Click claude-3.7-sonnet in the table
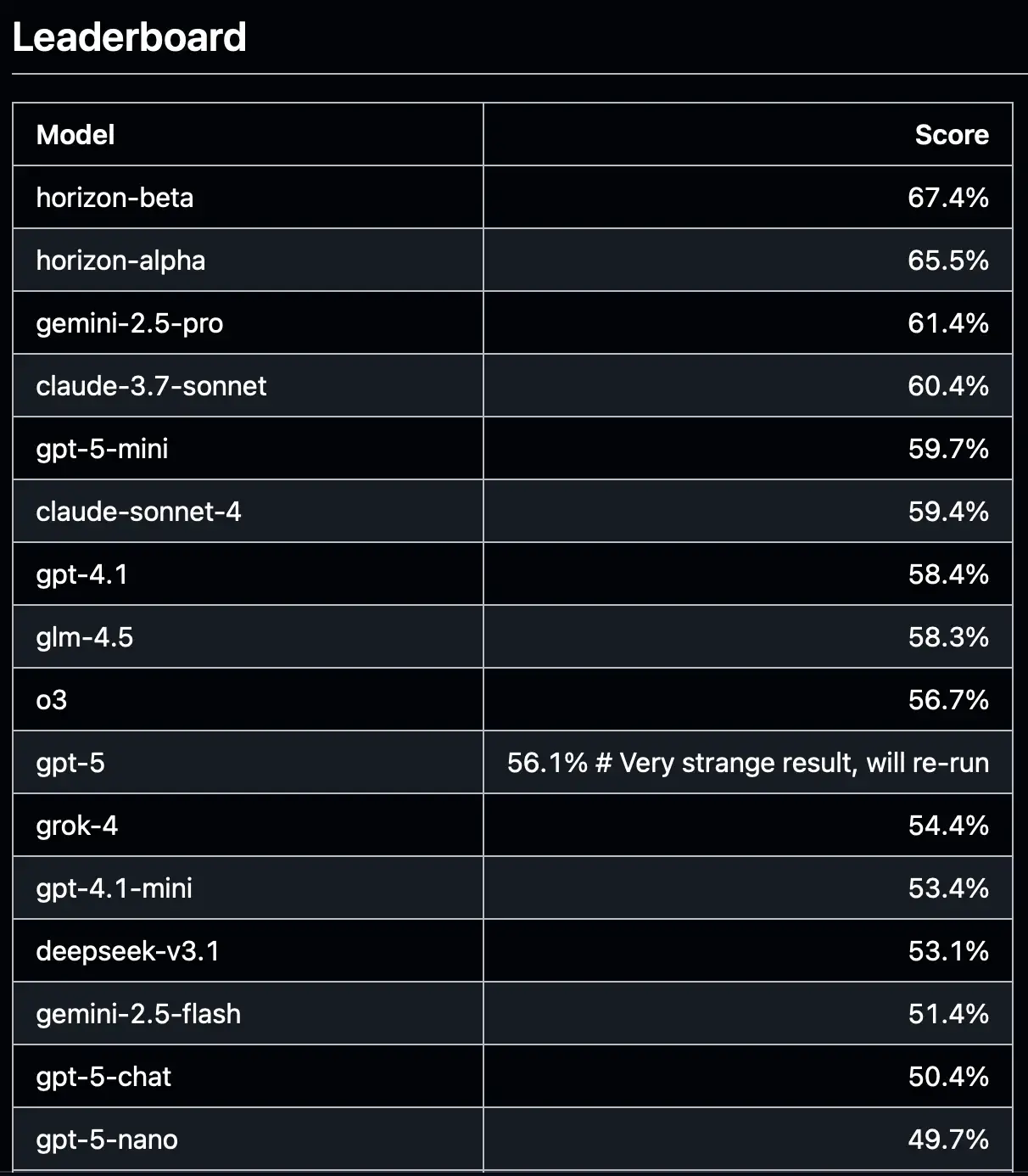Viewport: 1028px width, 1176px height. pyautogui.click(x=151, y=386)
